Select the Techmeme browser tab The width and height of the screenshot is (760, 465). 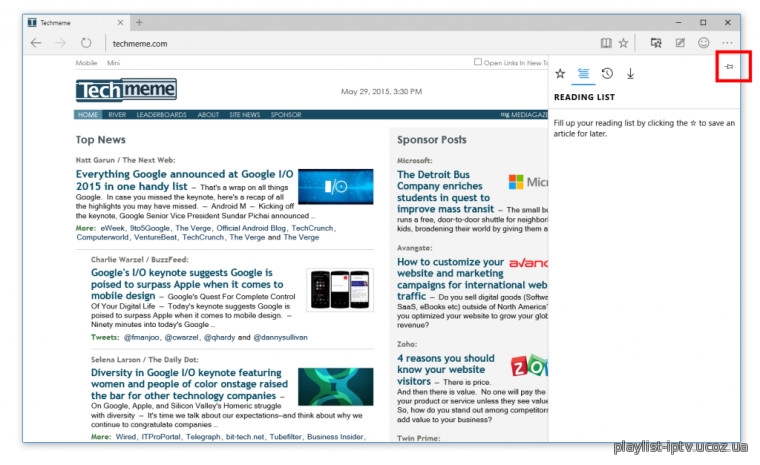(x=75, y=23)
